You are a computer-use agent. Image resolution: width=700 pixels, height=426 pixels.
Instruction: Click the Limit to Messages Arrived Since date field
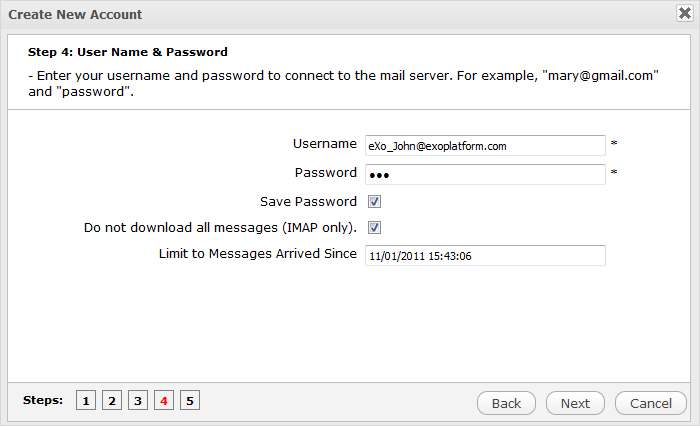coord(485,256)
